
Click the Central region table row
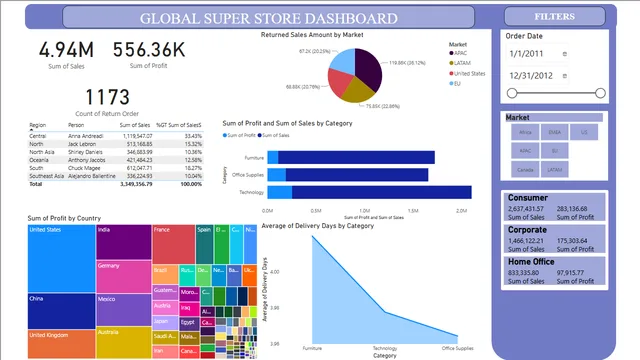pos(116,136)
